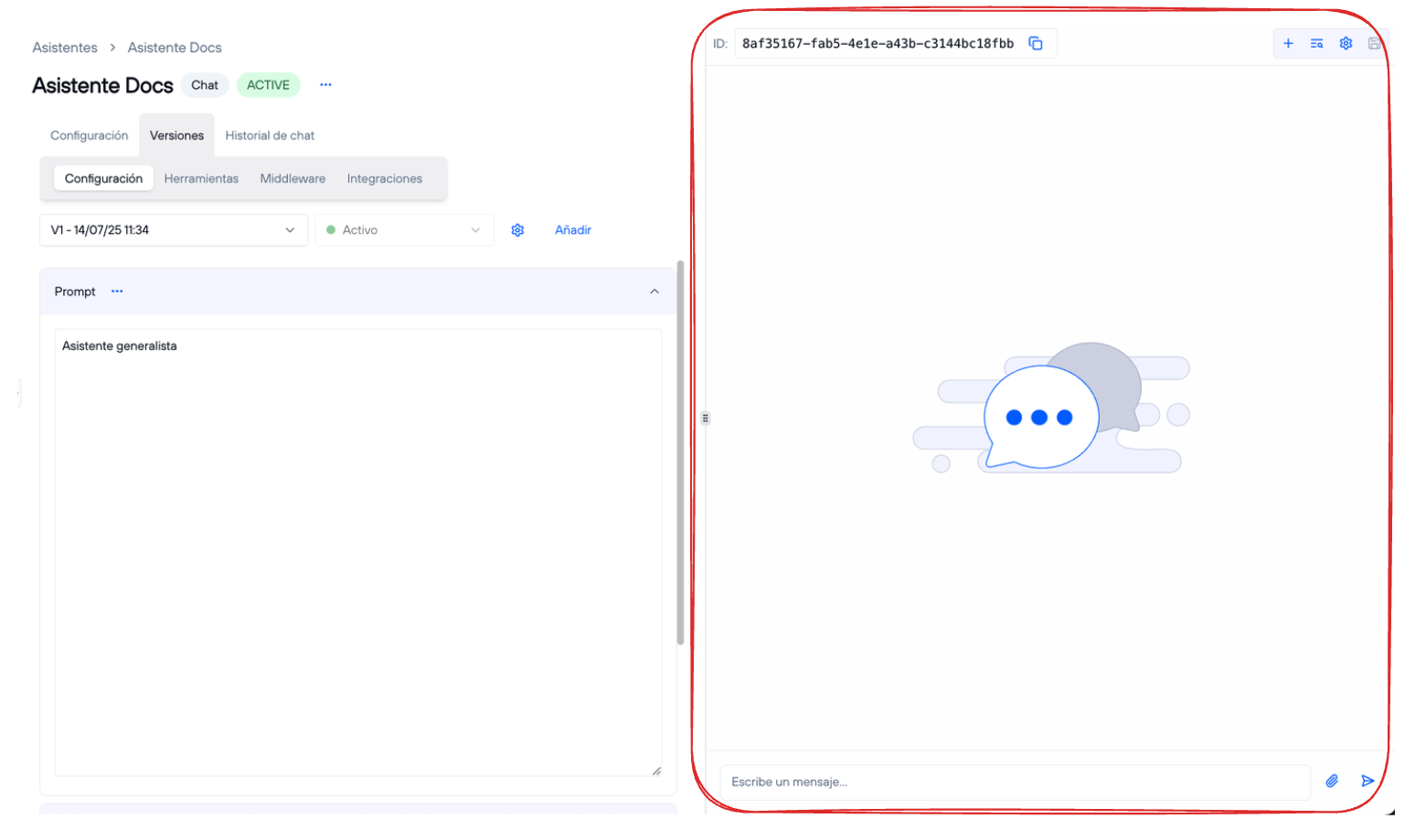The width and height of the screenshot is (1415, 840).
Task: Send the message with arrow icon
Action: pyautogui.click(x=1367, y=782)
